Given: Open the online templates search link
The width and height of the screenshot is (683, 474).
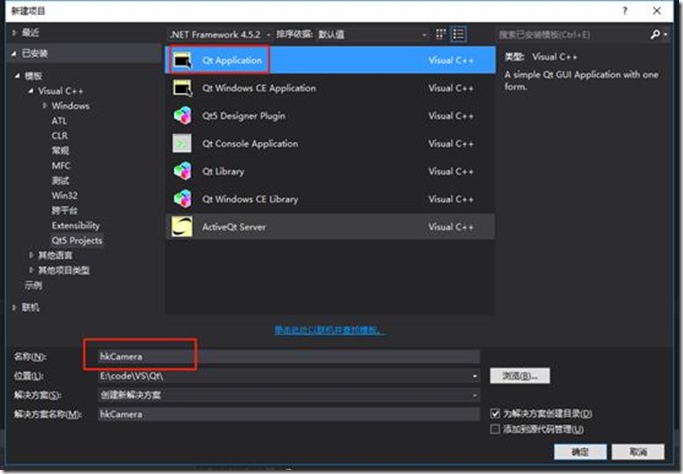Looking at the screenshot, I should [330, 330].
